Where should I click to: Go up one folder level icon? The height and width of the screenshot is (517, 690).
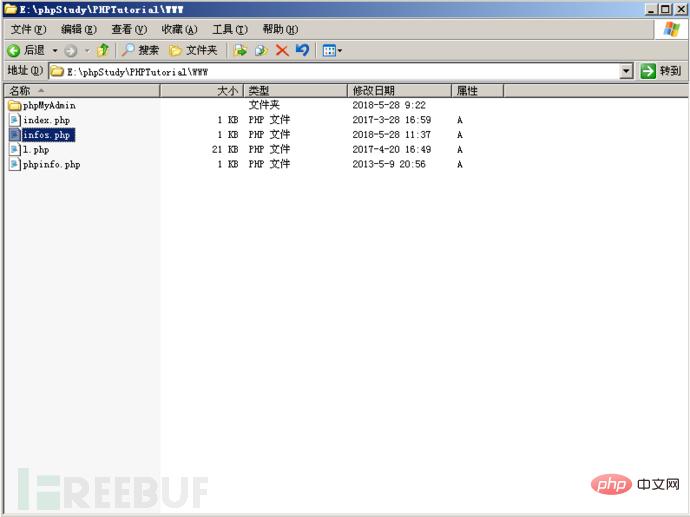click(x=103, y=50)
